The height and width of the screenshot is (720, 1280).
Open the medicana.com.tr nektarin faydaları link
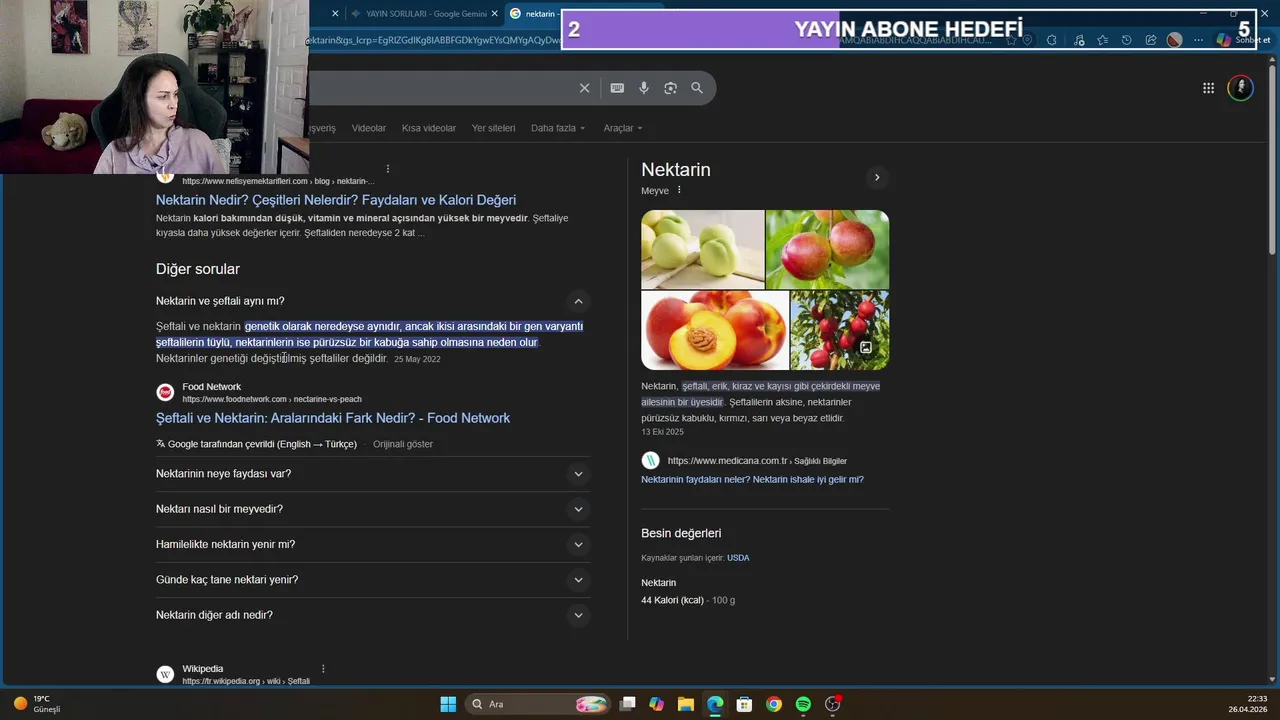[x=752, y=480]
